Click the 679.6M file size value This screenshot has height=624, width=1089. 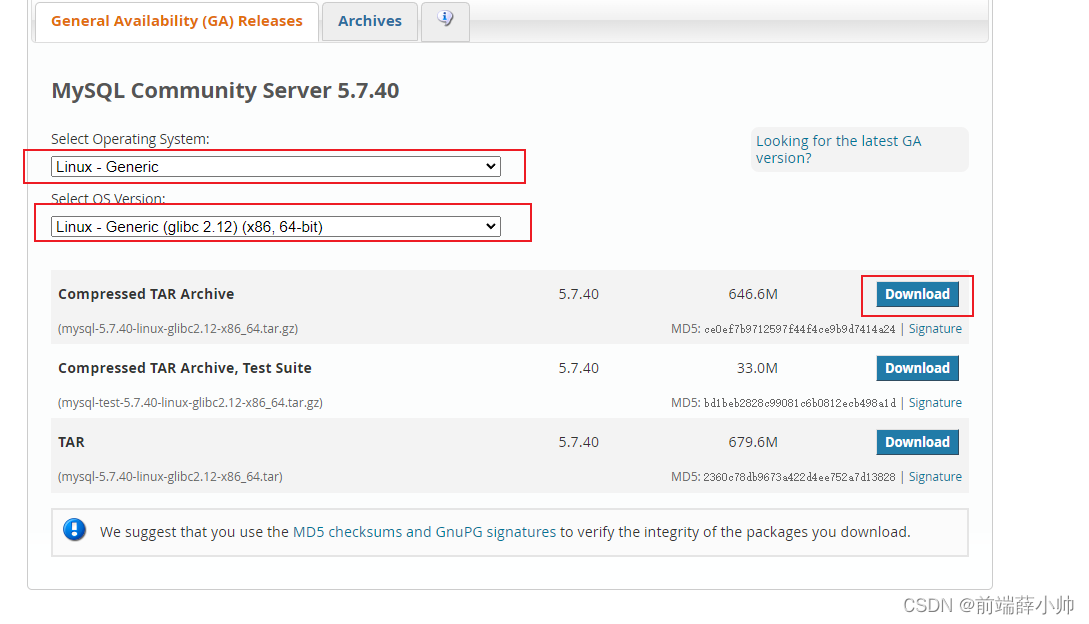pyautogui.click(x=753, y=442)
